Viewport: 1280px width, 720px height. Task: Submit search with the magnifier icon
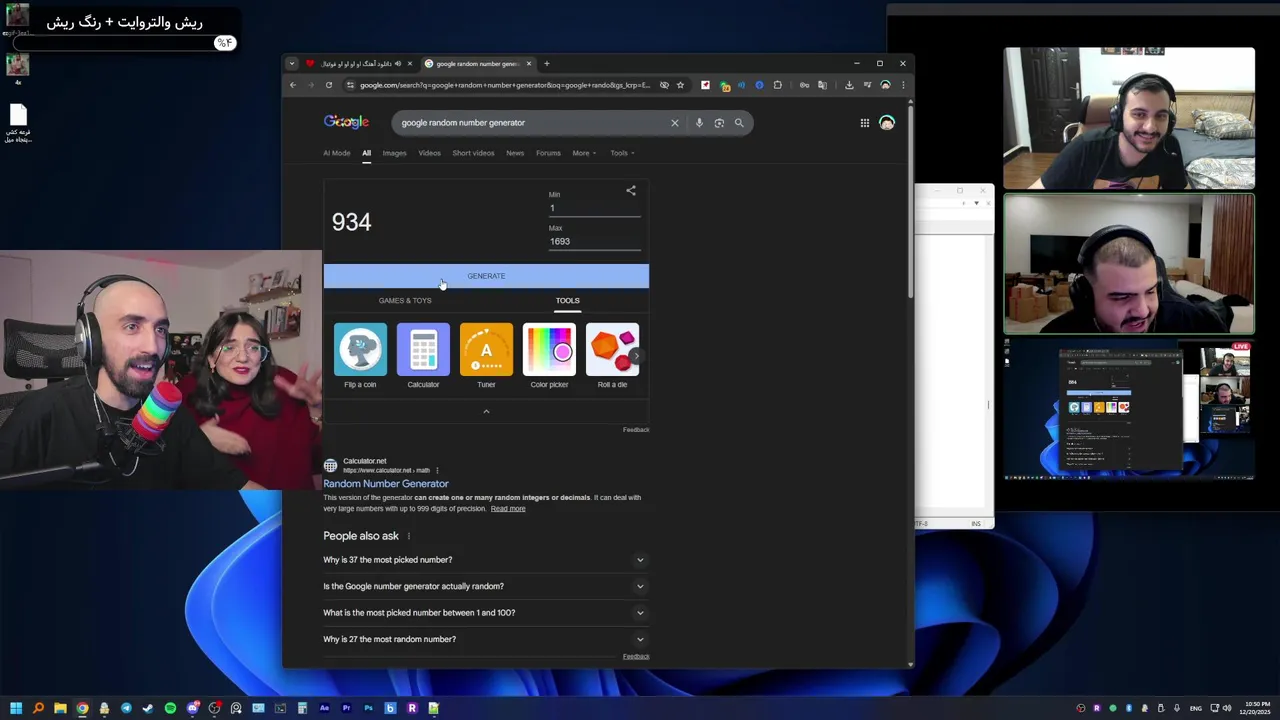click(739, 123)
